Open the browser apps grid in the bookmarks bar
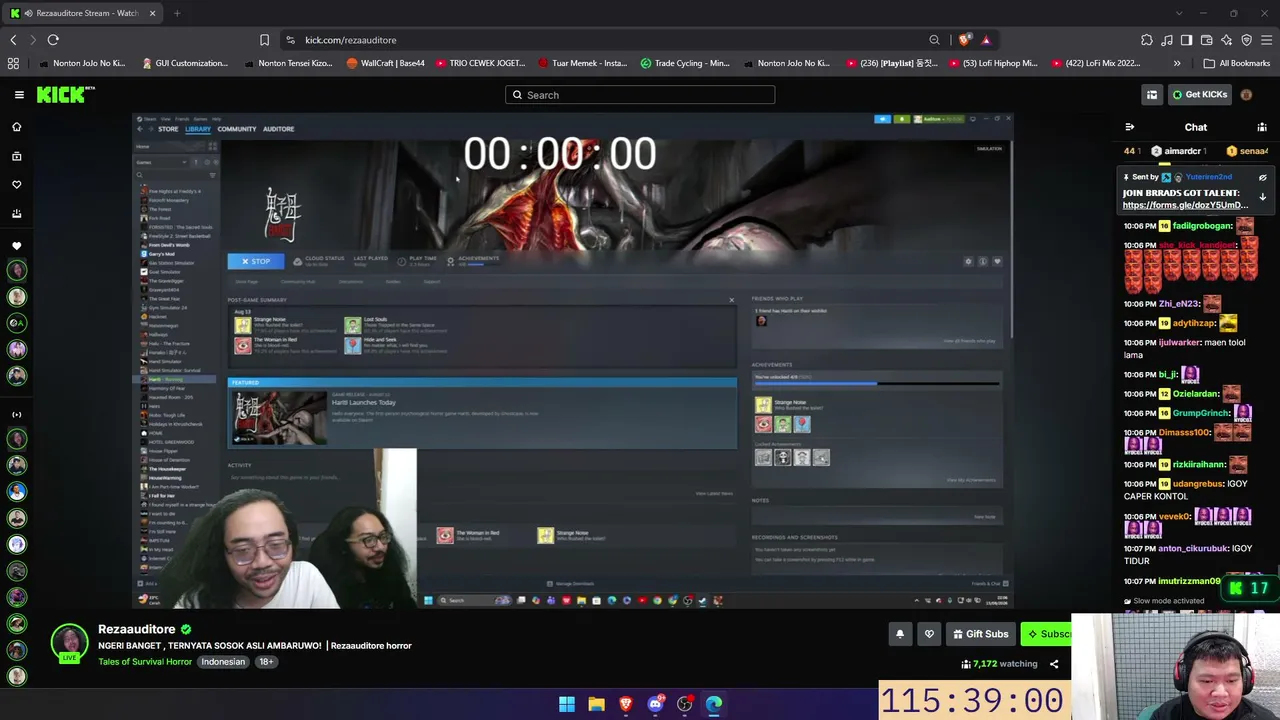1280x720 pixels. (x=13, y=63)
